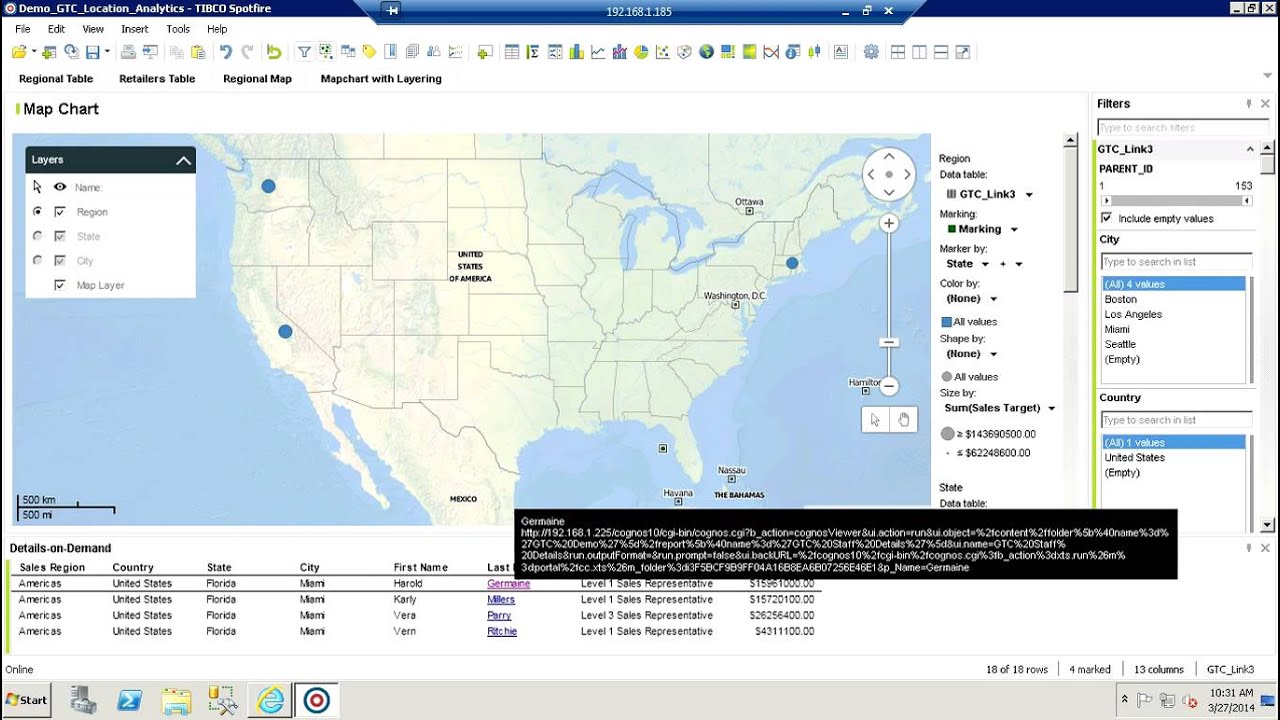
Task: Insert a Scatter Plot from toolbar
Action: point(663,52)
